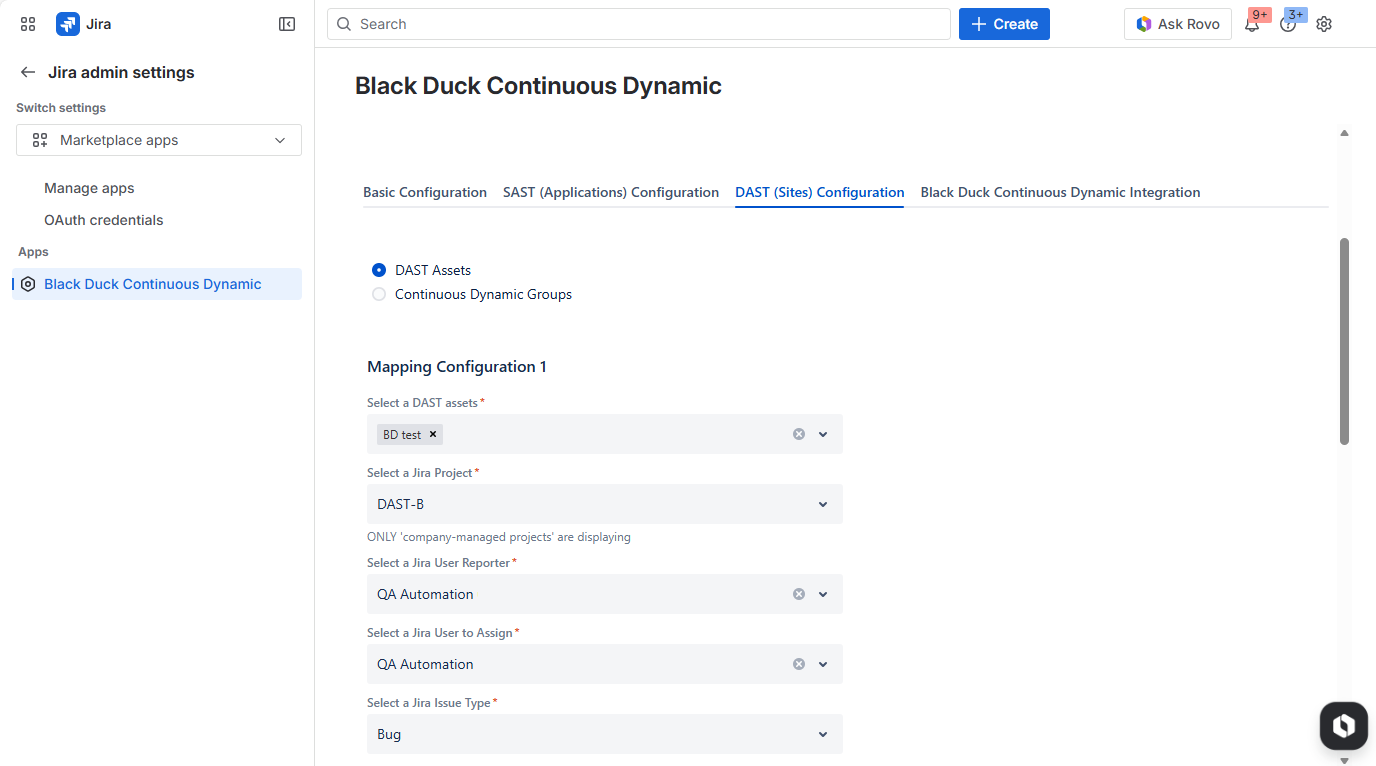Open notifications via the bell icon
This screenshot has height=766, width=1376.
[x=1253, y=23]
